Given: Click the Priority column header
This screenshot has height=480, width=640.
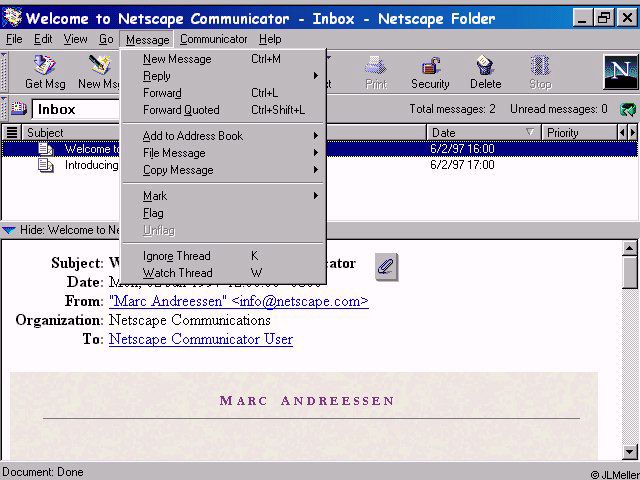Looking at the screenshot, I should [579, 133].
